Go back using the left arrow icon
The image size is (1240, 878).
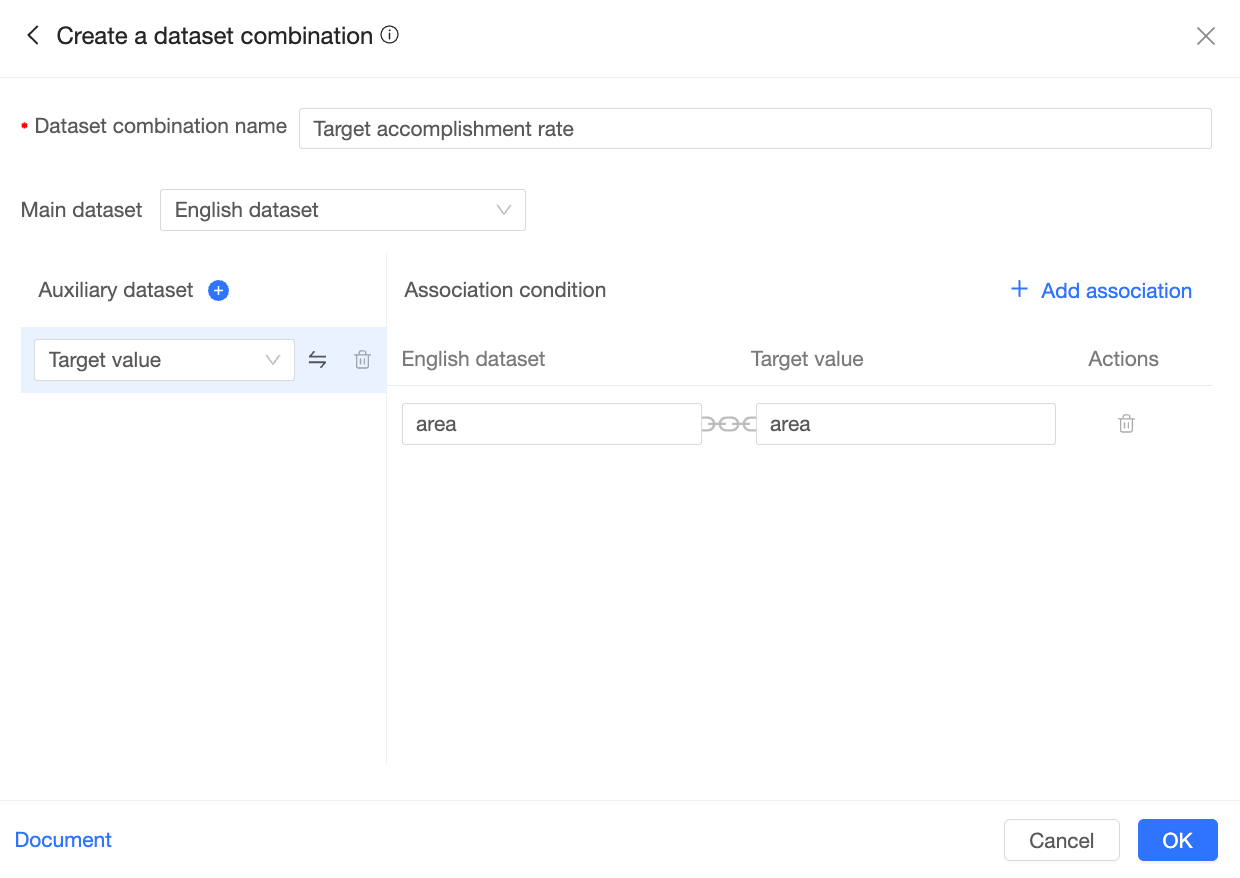coord(33,36)
